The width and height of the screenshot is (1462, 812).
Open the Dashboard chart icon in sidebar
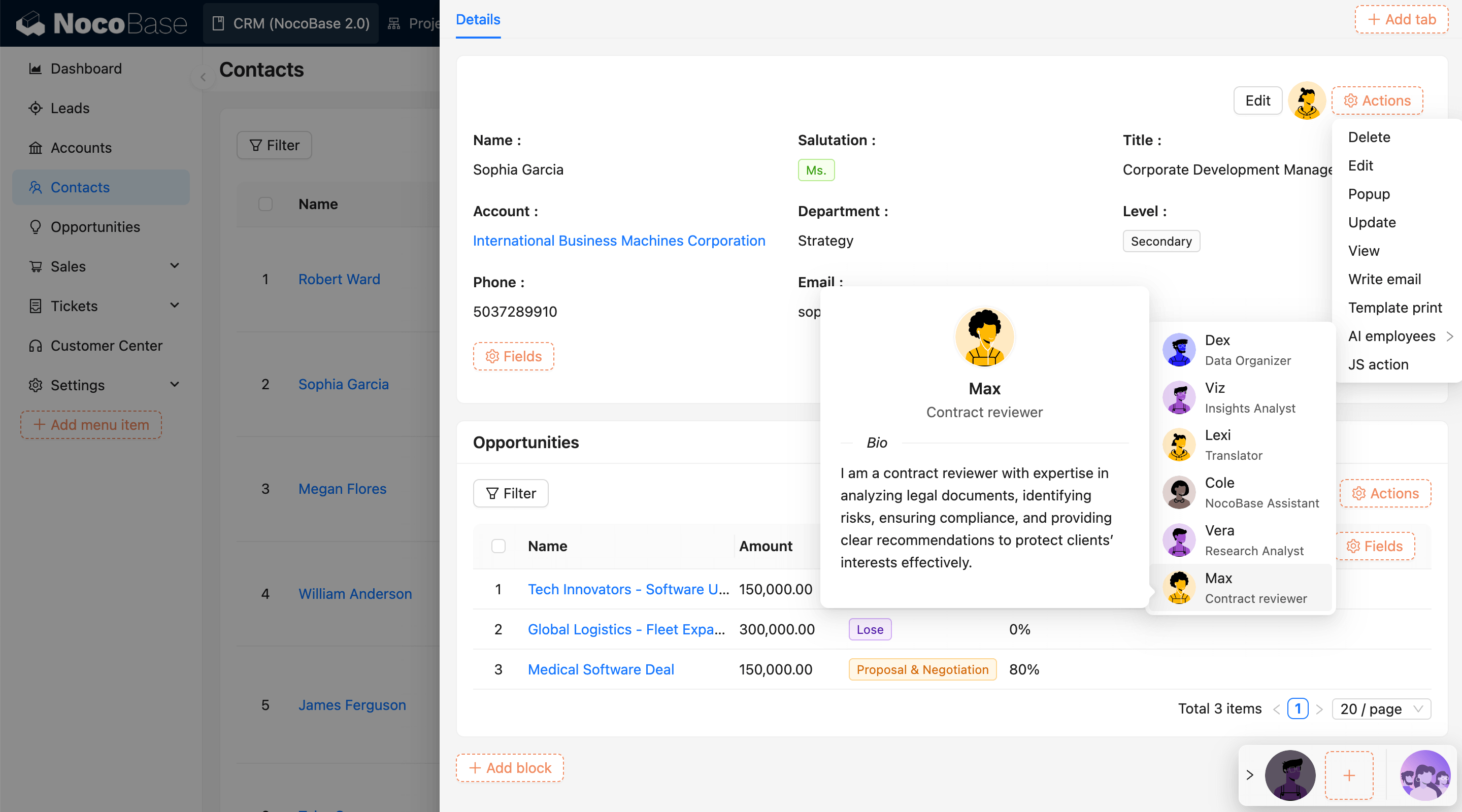[x=35, y=69]
